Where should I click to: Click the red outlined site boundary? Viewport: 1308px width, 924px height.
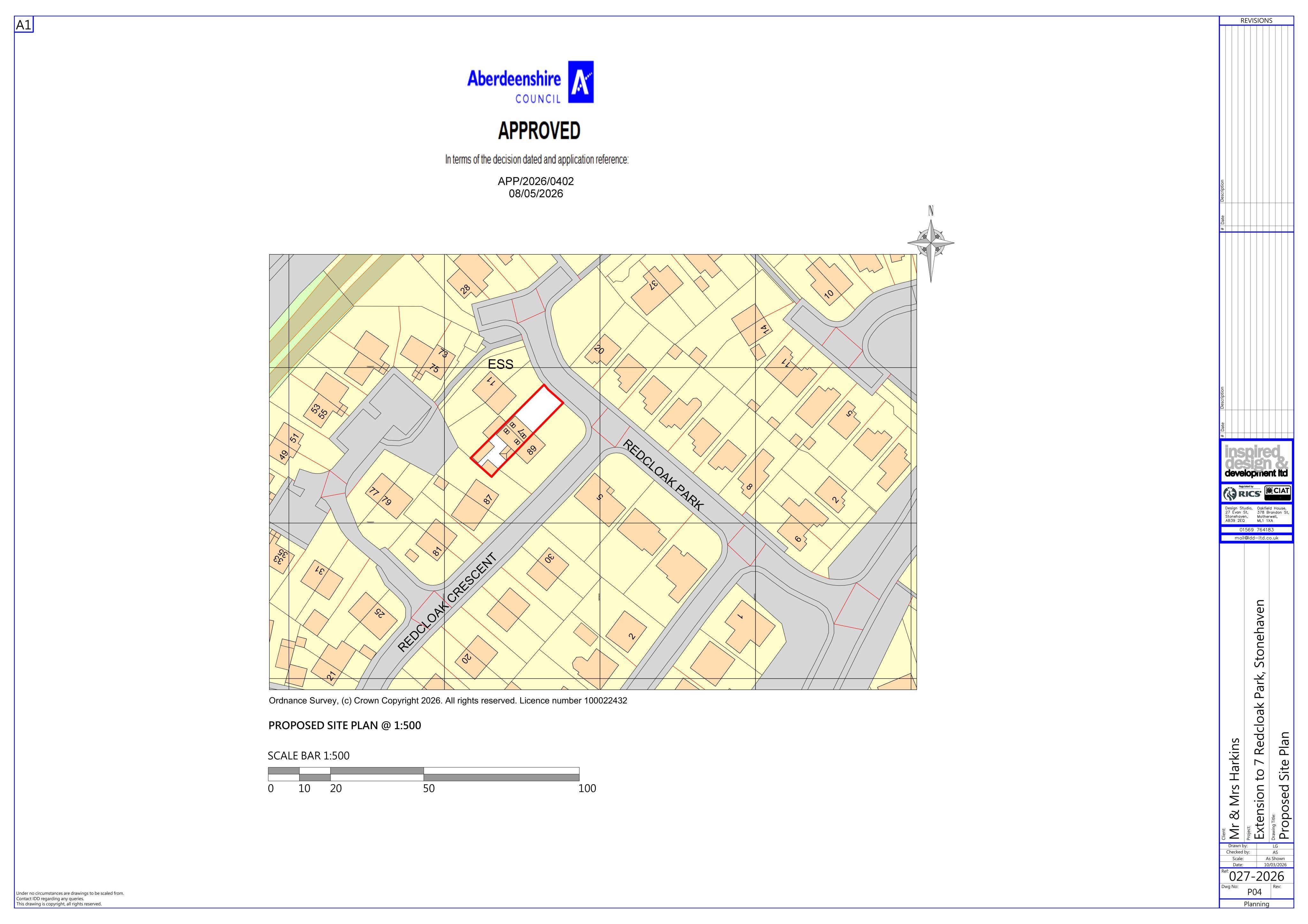click(517, 431)
